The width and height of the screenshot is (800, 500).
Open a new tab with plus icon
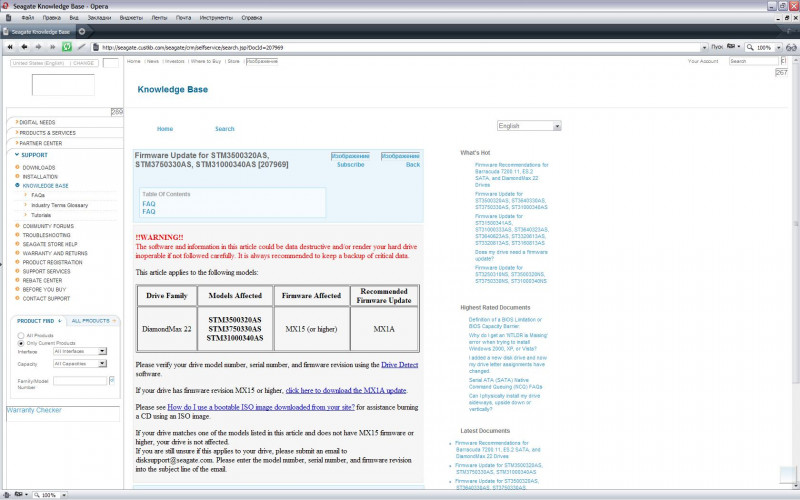tap(82, 31)
